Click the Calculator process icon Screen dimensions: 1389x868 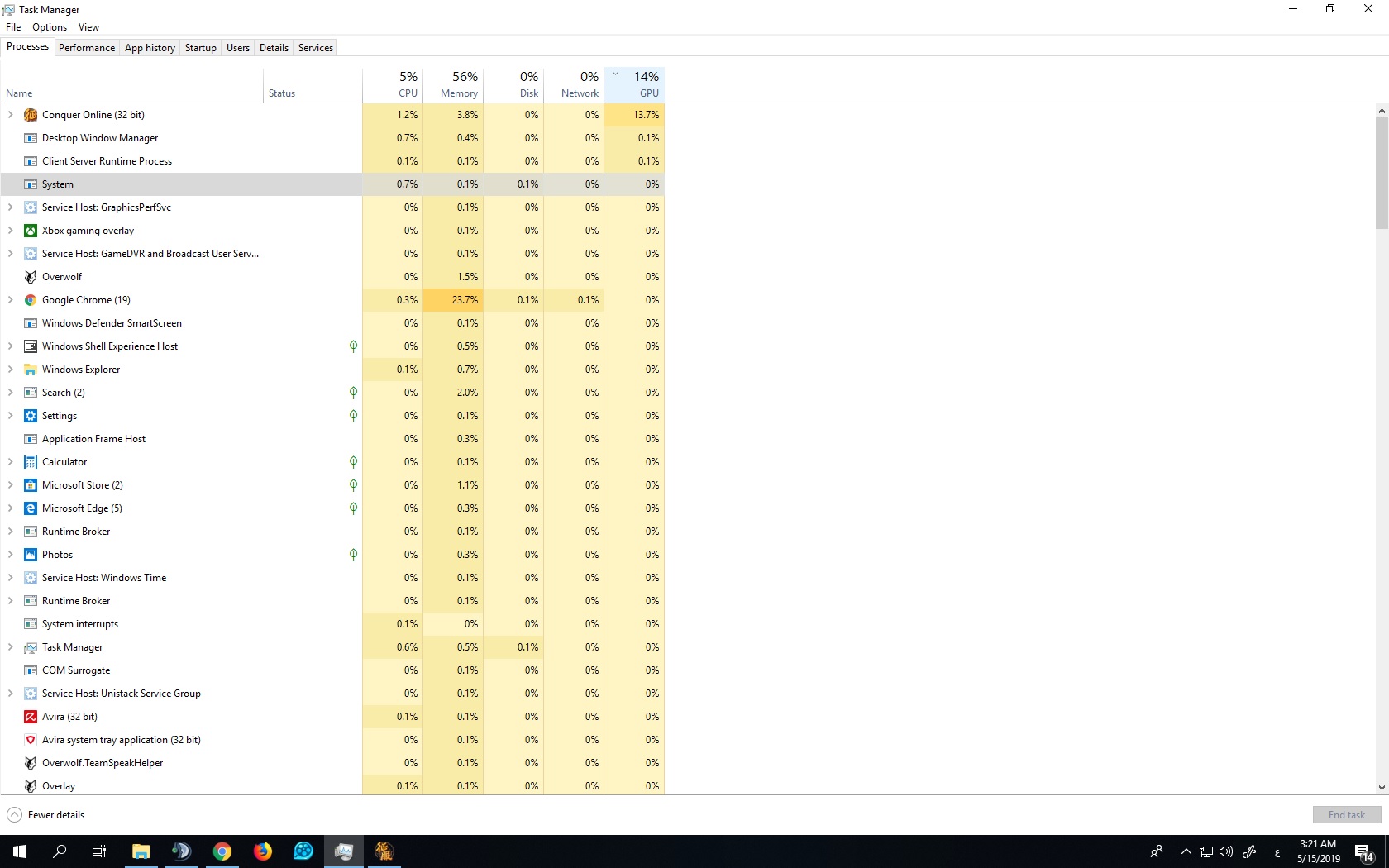[31, 462]
